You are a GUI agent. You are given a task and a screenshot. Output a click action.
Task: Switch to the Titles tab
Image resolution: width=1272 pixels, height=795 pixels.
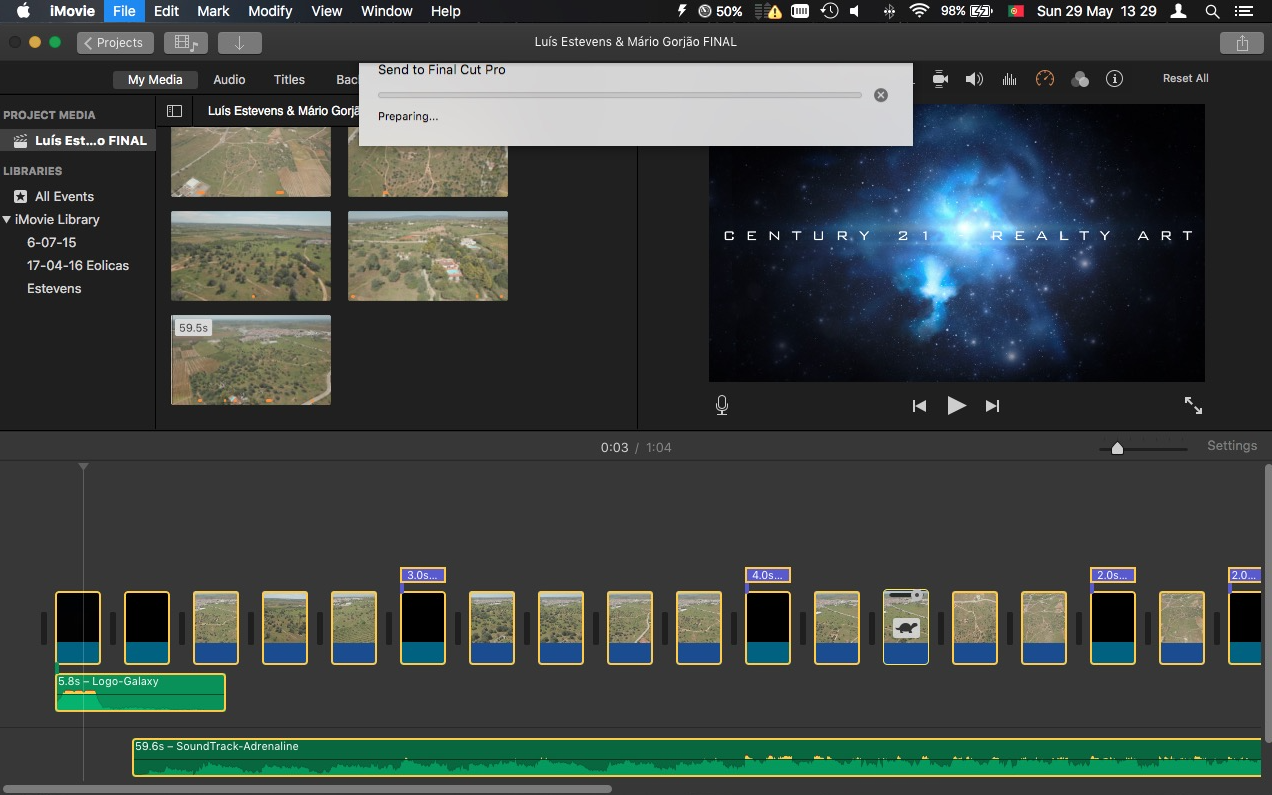click(x=289, y=80)
